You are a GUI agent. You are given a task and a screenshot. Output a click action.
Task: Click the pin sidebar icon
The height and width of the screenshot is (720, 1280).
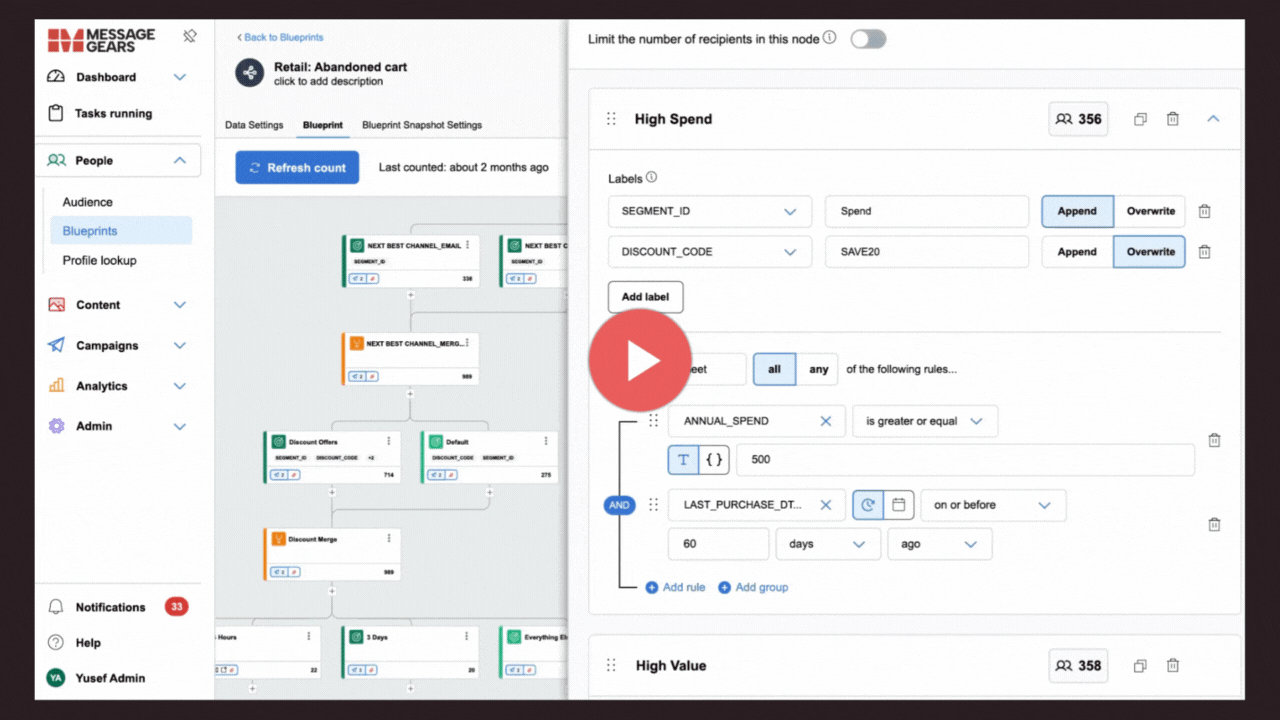(x=189, y=37)
